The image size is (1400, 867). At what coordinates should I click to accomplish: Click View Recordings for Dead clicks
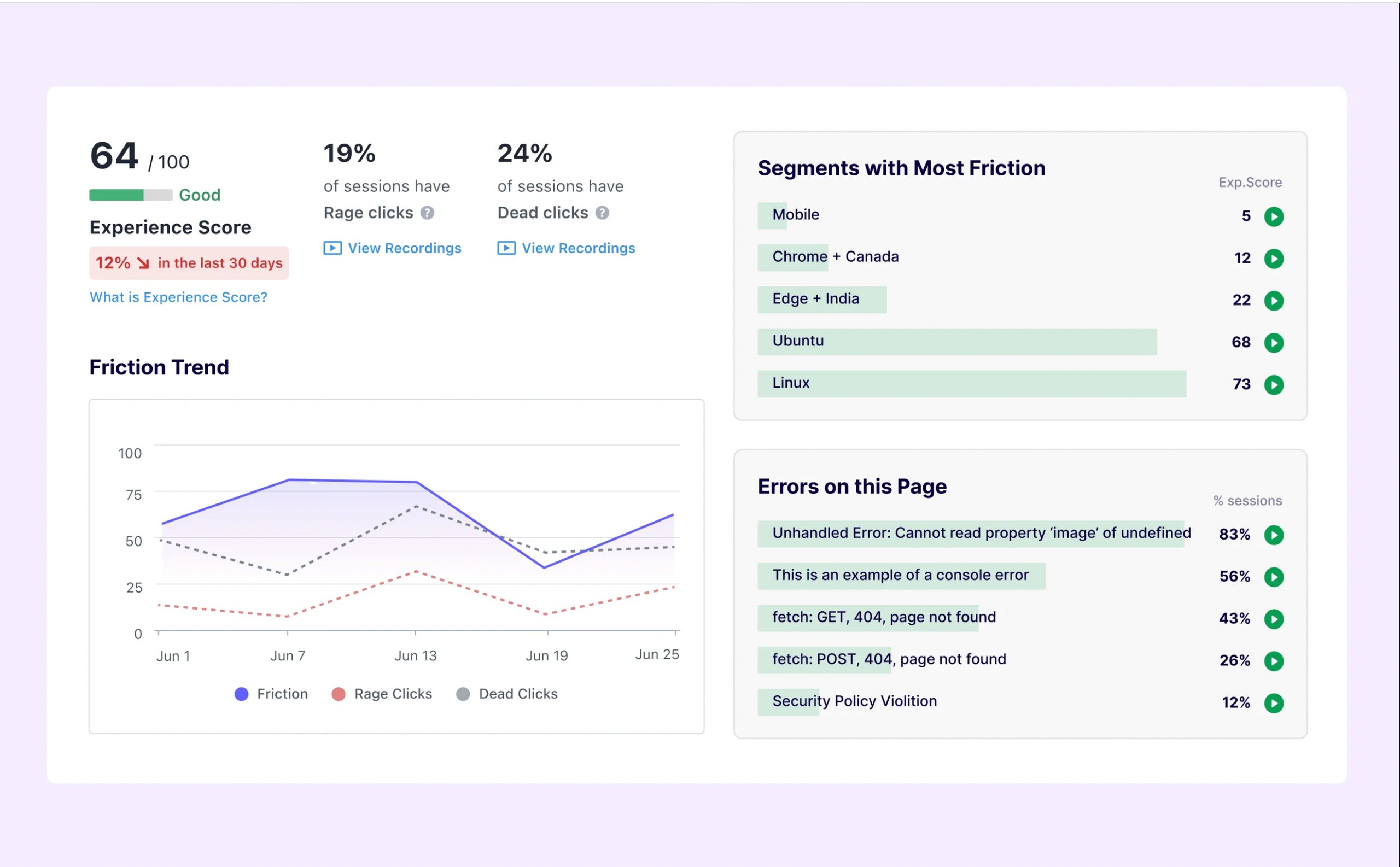pyautogui.click(x=567, y=247)
